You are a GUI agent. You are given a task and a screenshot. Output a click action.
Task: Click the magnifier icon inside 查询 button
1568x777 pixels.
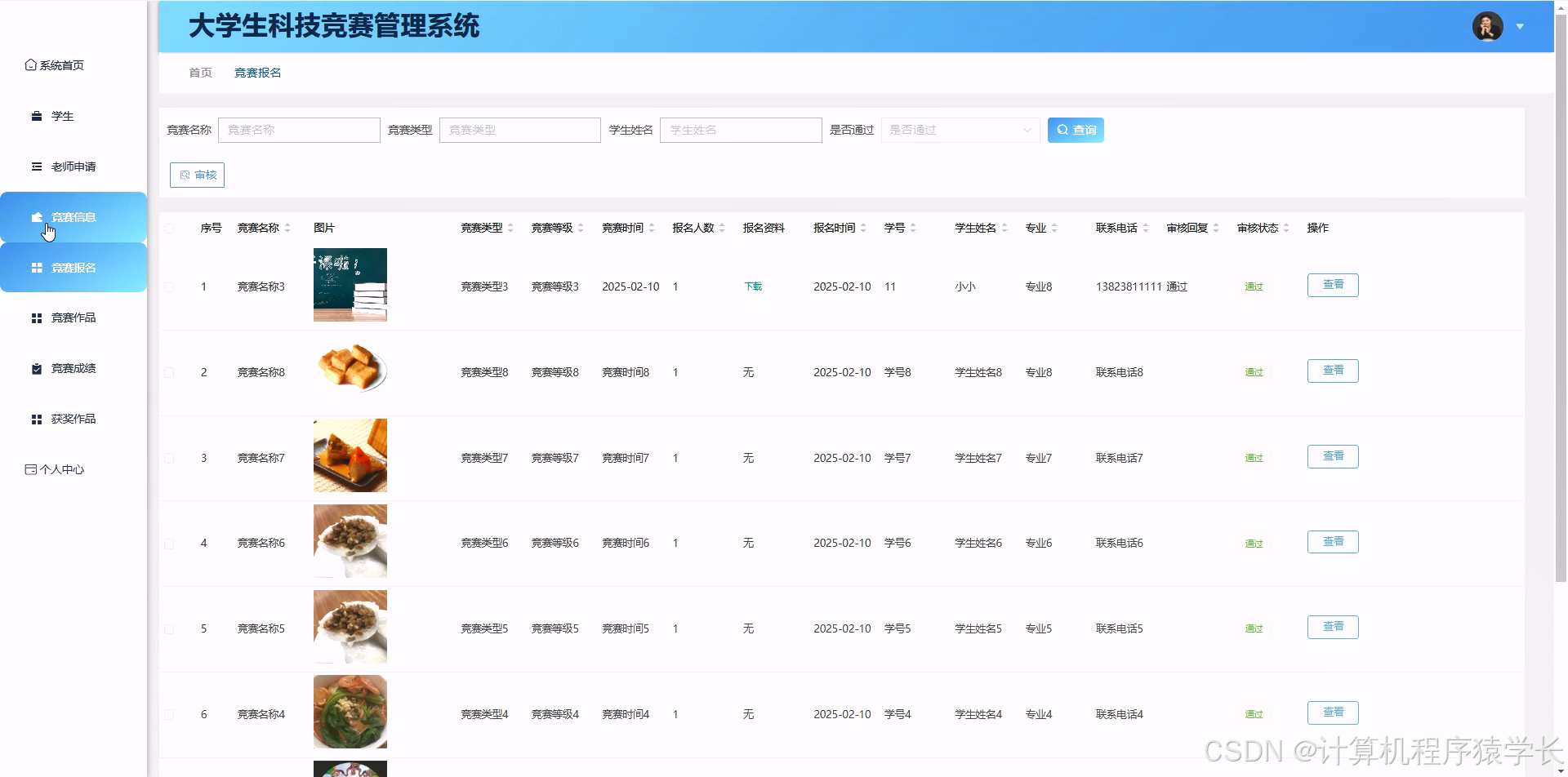1062,130
